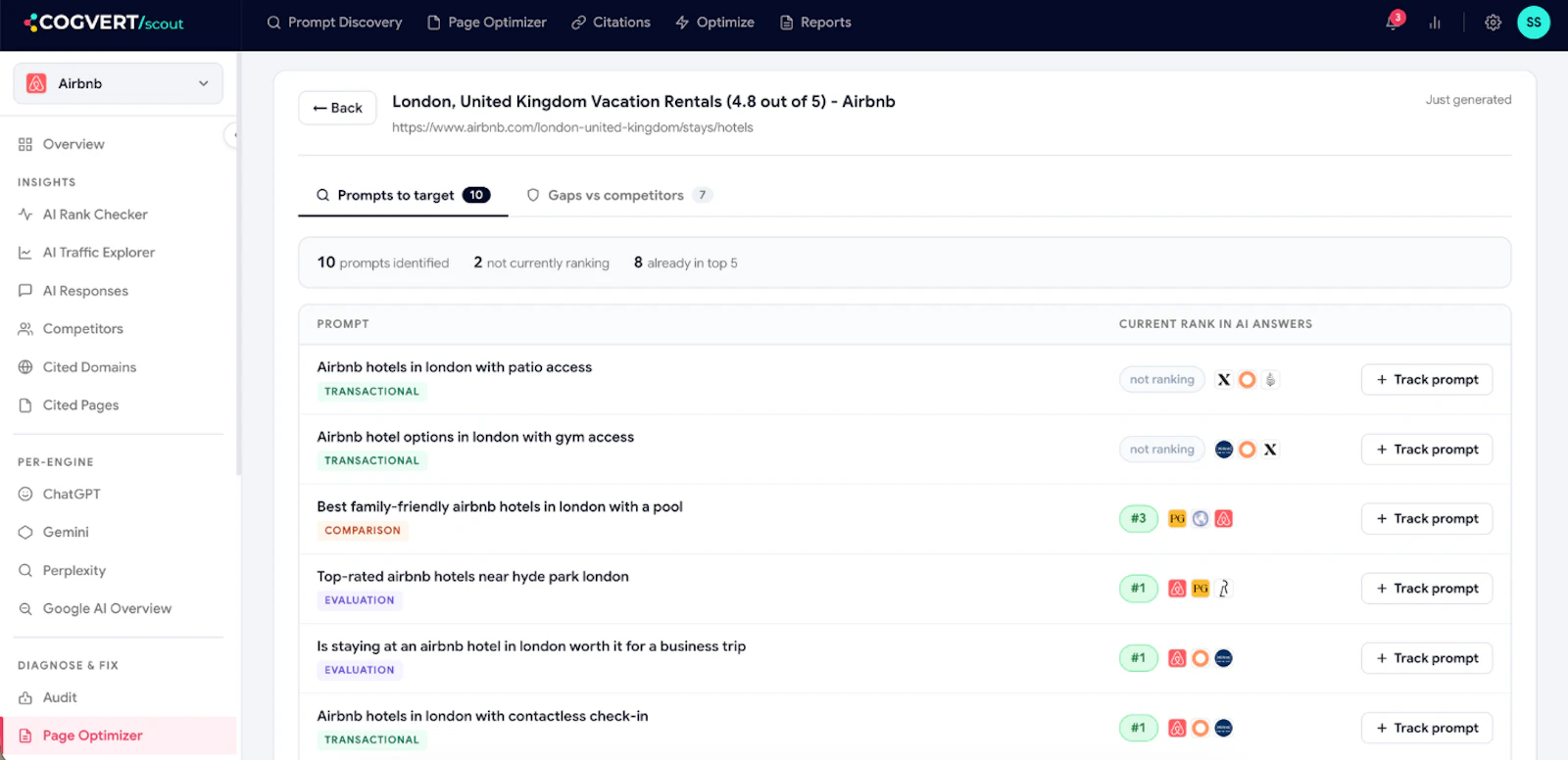
Task: Click the globe icon in family-friendly pool row
Action: 1200,519
